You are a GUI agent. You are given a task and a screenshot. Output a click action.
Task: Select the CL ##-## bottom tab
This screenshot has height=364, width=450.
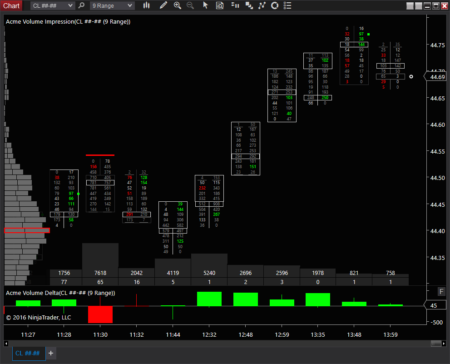28,353
